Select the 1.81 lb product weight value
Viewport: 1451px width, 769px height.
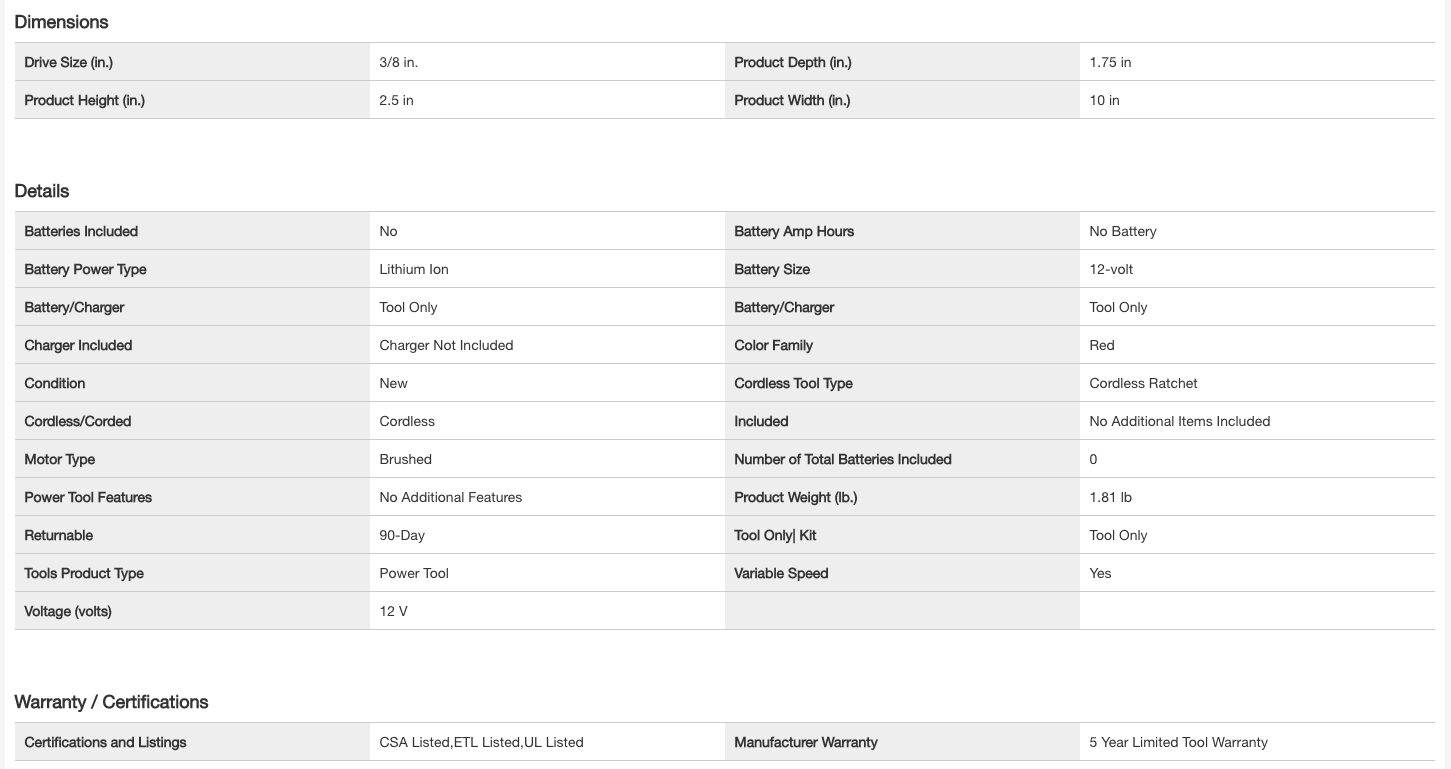[1110, 497]
